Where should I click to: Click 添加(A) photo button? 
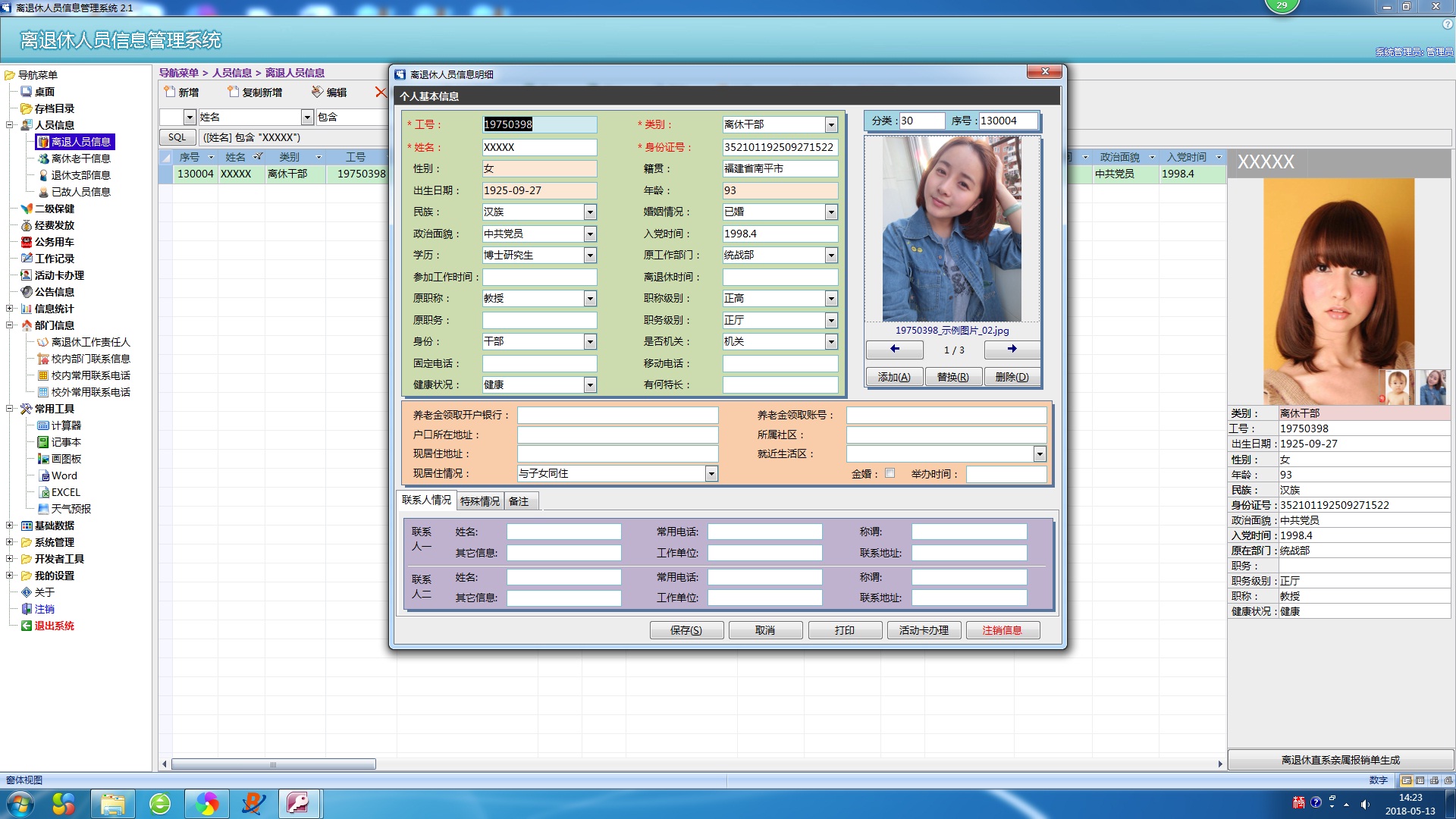(894, 377)
